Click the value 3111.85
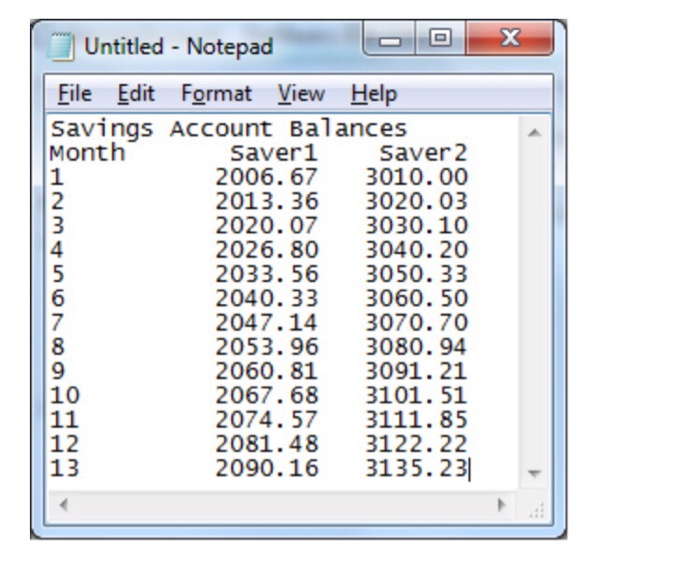Screen dimensions: 700x579 tap(417, 420)
